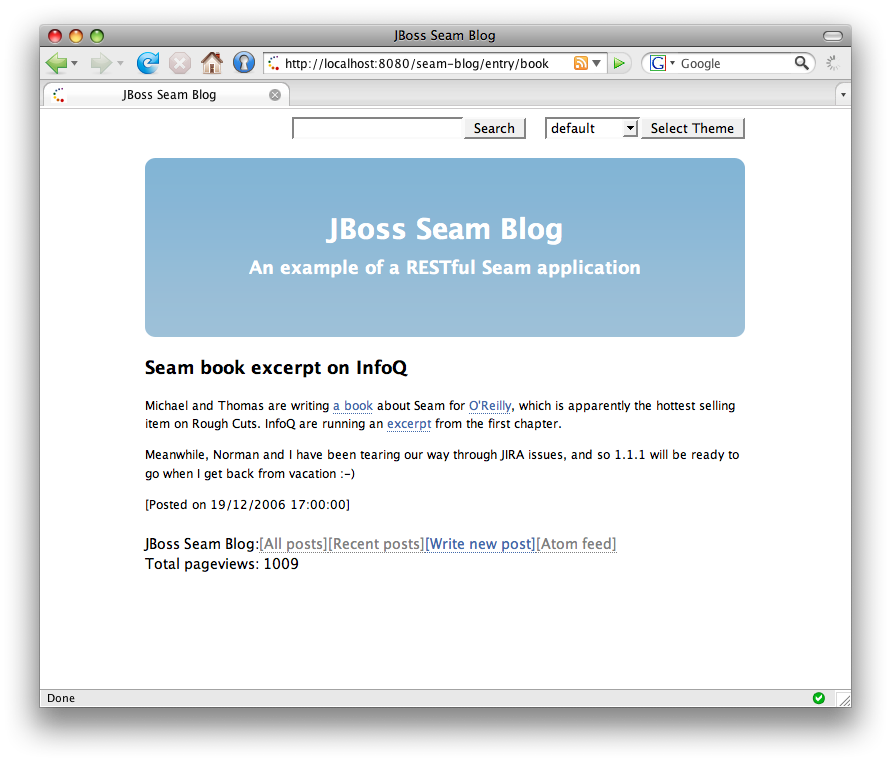Viewport: 891px width, 762px height.
Task: Click the search magnifying glass icon
Action: coord(801,64)
